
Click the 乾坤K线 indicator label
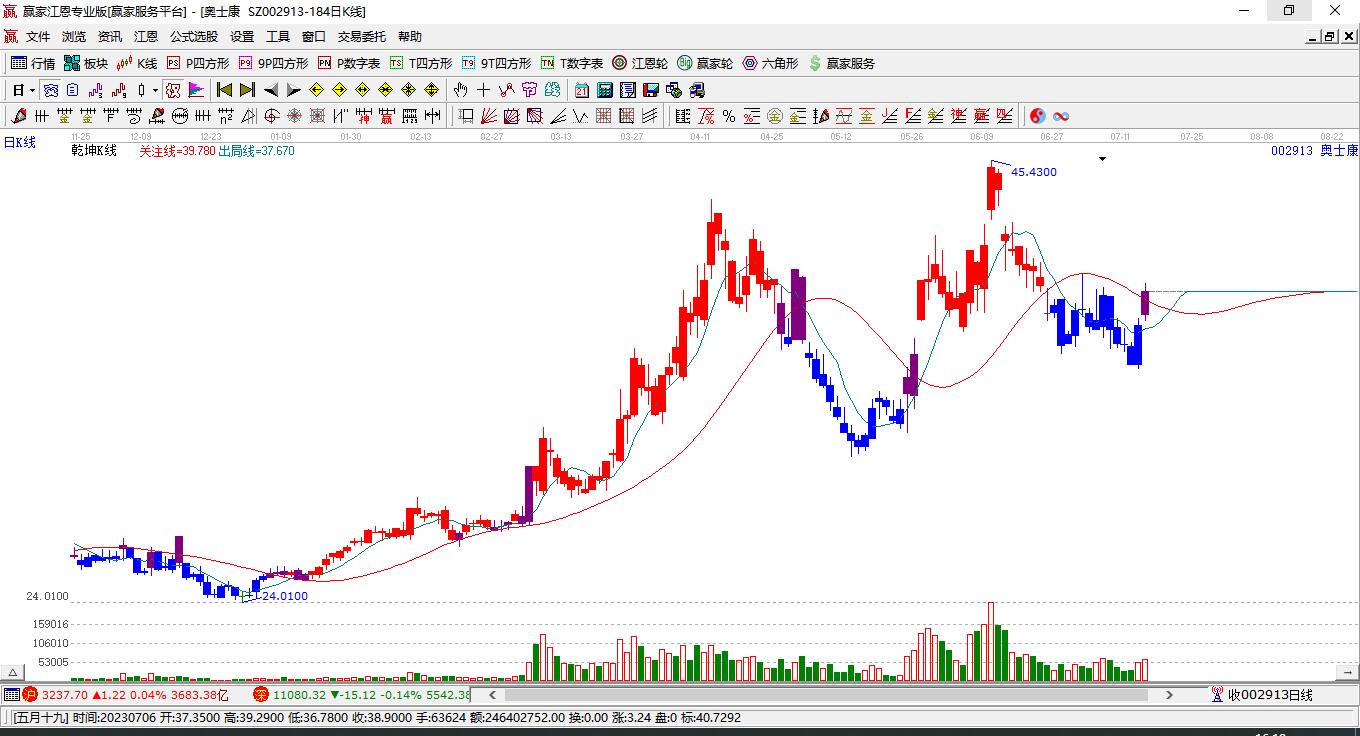94,151
